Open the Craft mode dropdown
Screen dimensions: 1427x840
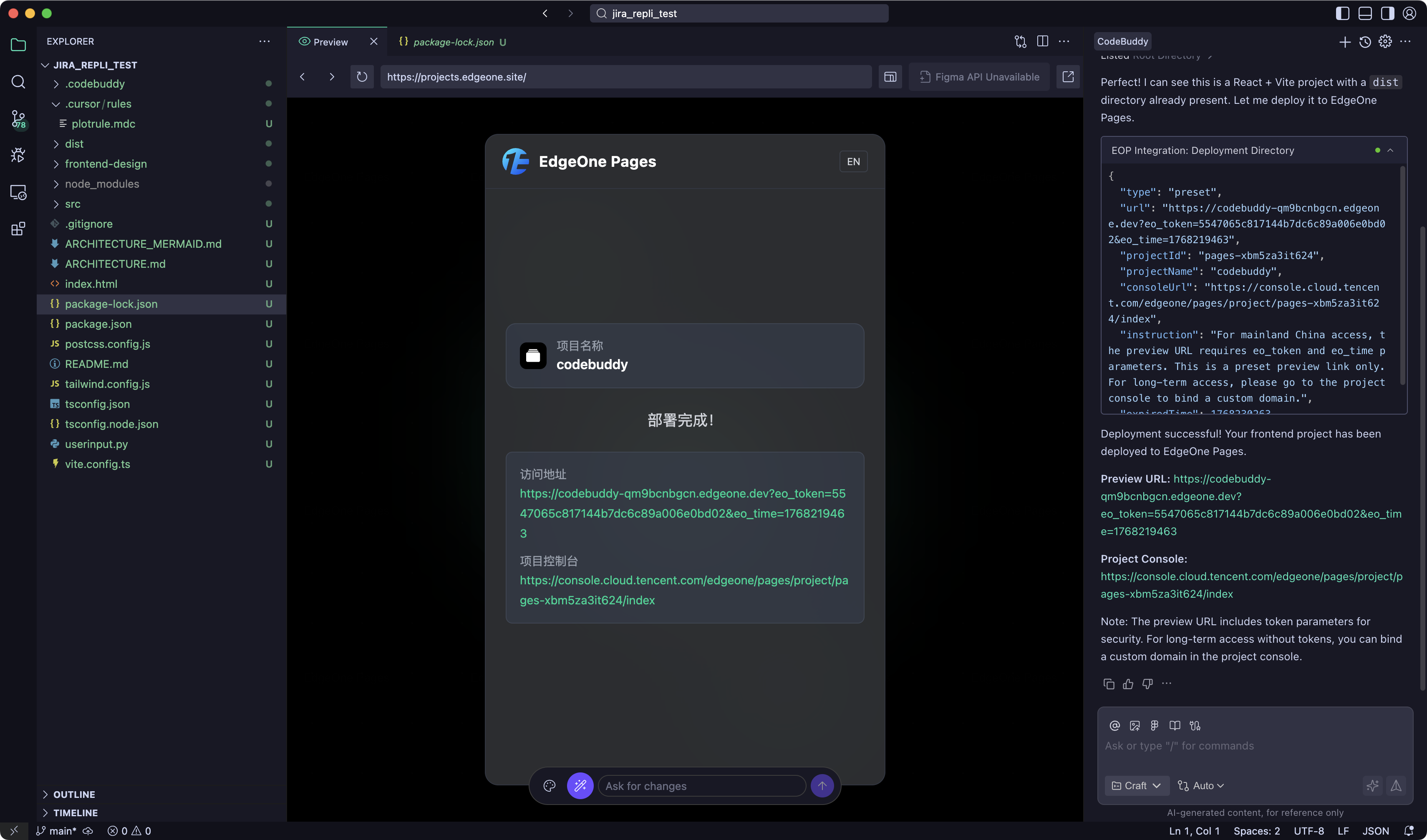pyautogui.click(x=1136, y=786)
